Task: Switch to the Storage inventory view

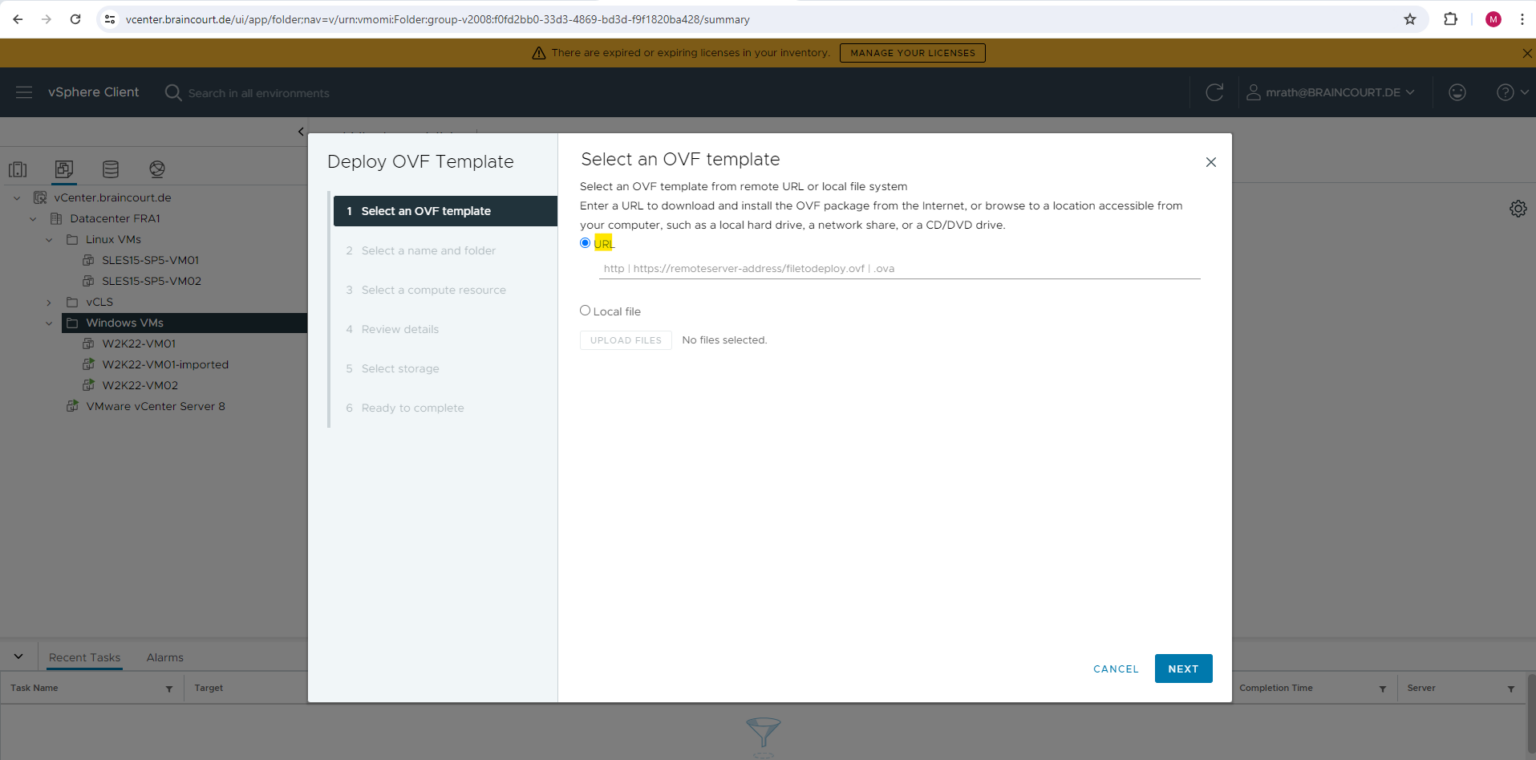Action: (110, 169)
